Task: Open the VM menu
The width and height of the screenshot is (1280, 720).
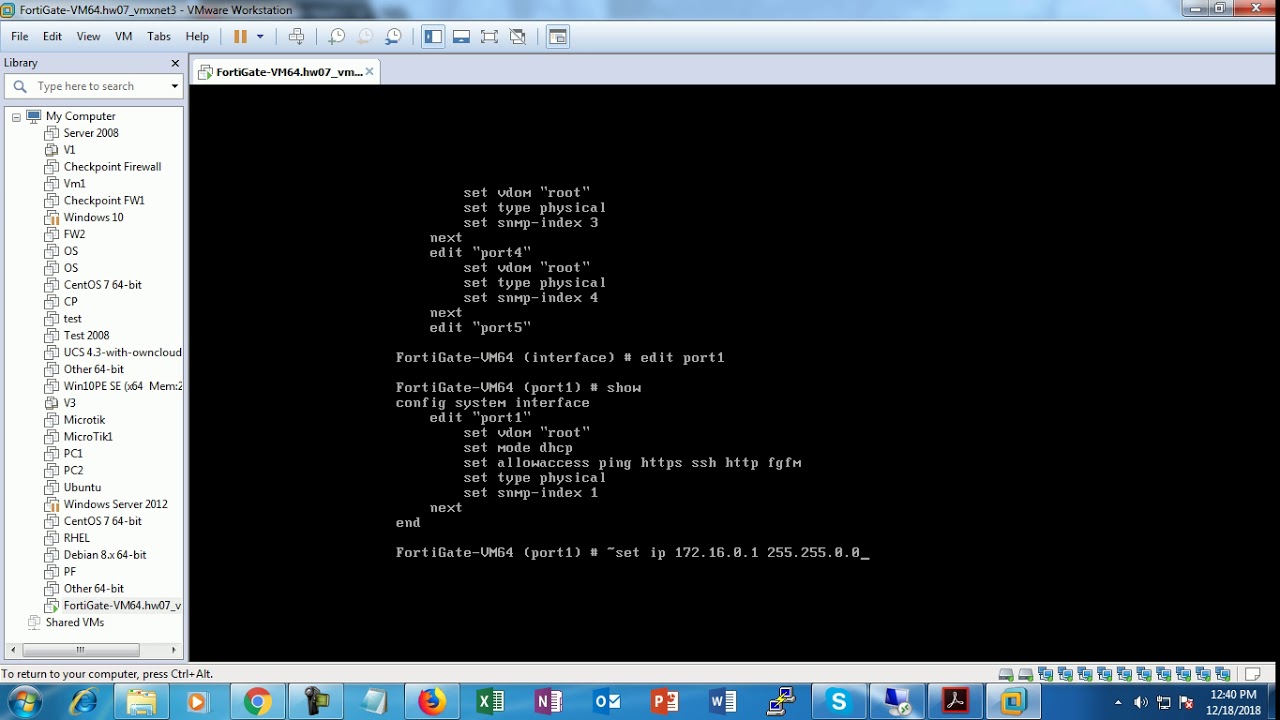Action: [124, 36]
